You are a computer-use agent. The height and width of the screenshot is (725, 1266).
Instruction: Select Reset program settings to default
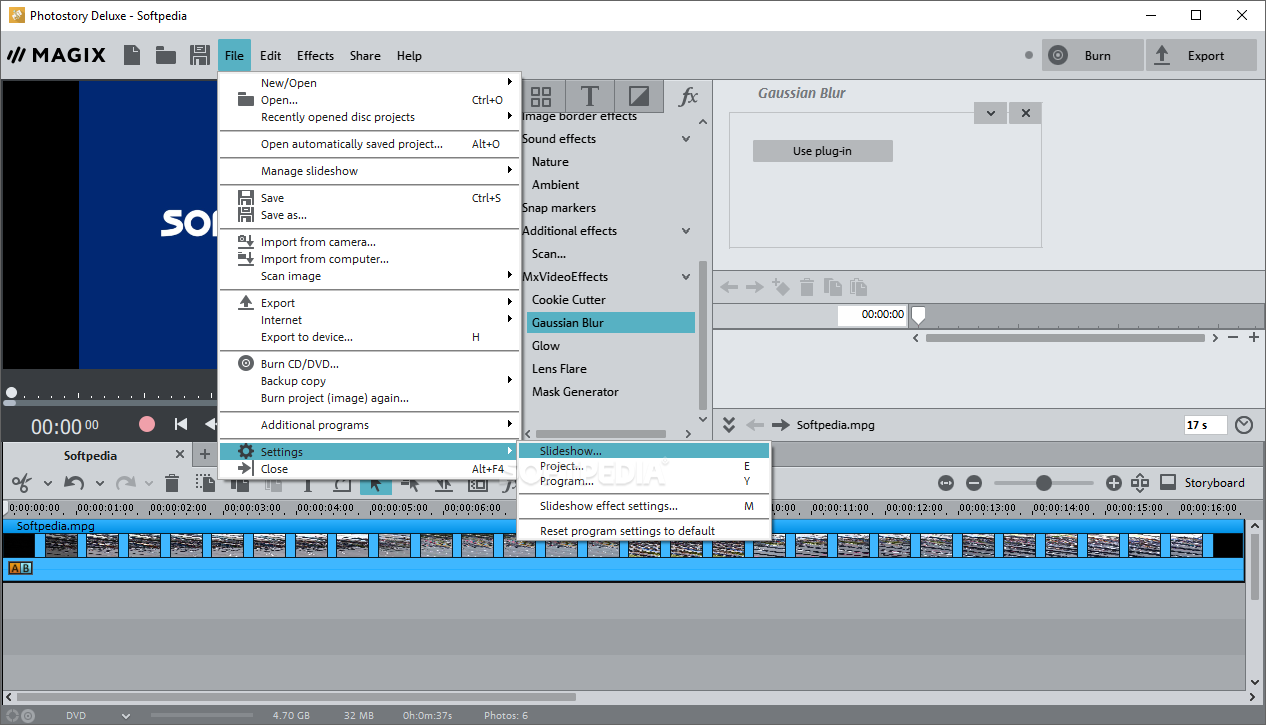click(644, 531)
